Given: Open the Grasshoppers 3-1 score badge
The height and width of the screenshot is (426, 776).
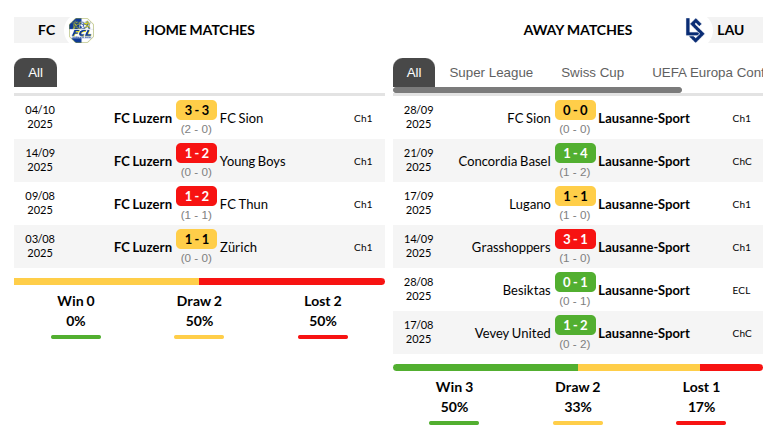Looking at the screenshot, I should tap(575, 239).
